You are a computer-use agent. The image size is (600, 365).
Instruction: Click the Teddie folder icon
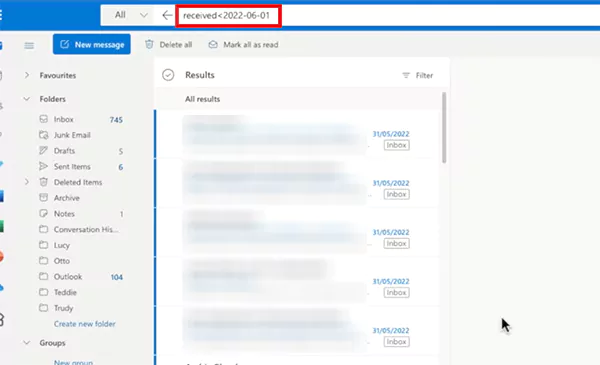click(x=44, y=292)
